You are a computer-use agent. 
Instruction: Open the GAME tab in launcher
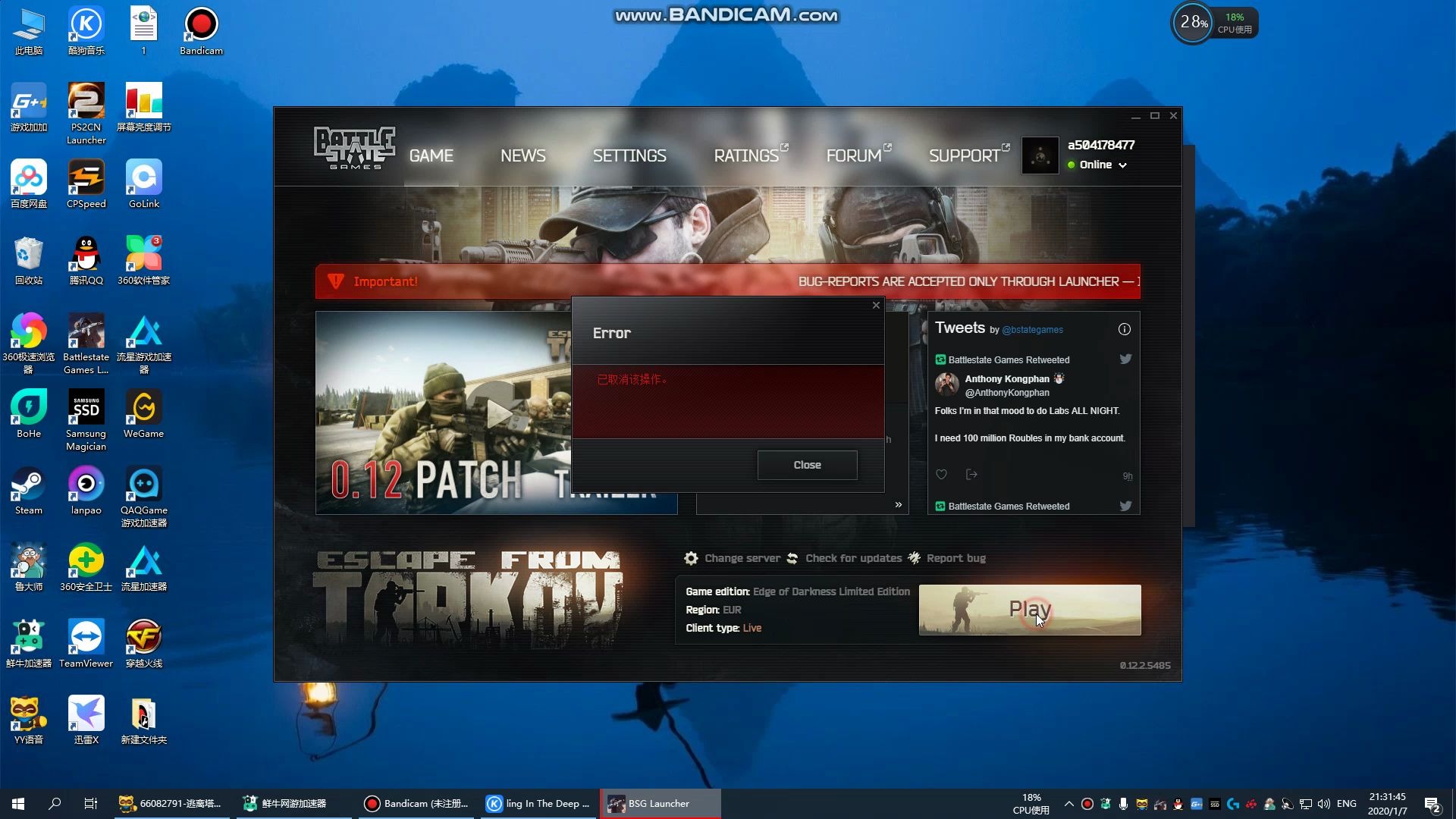(x=431, y=155)
